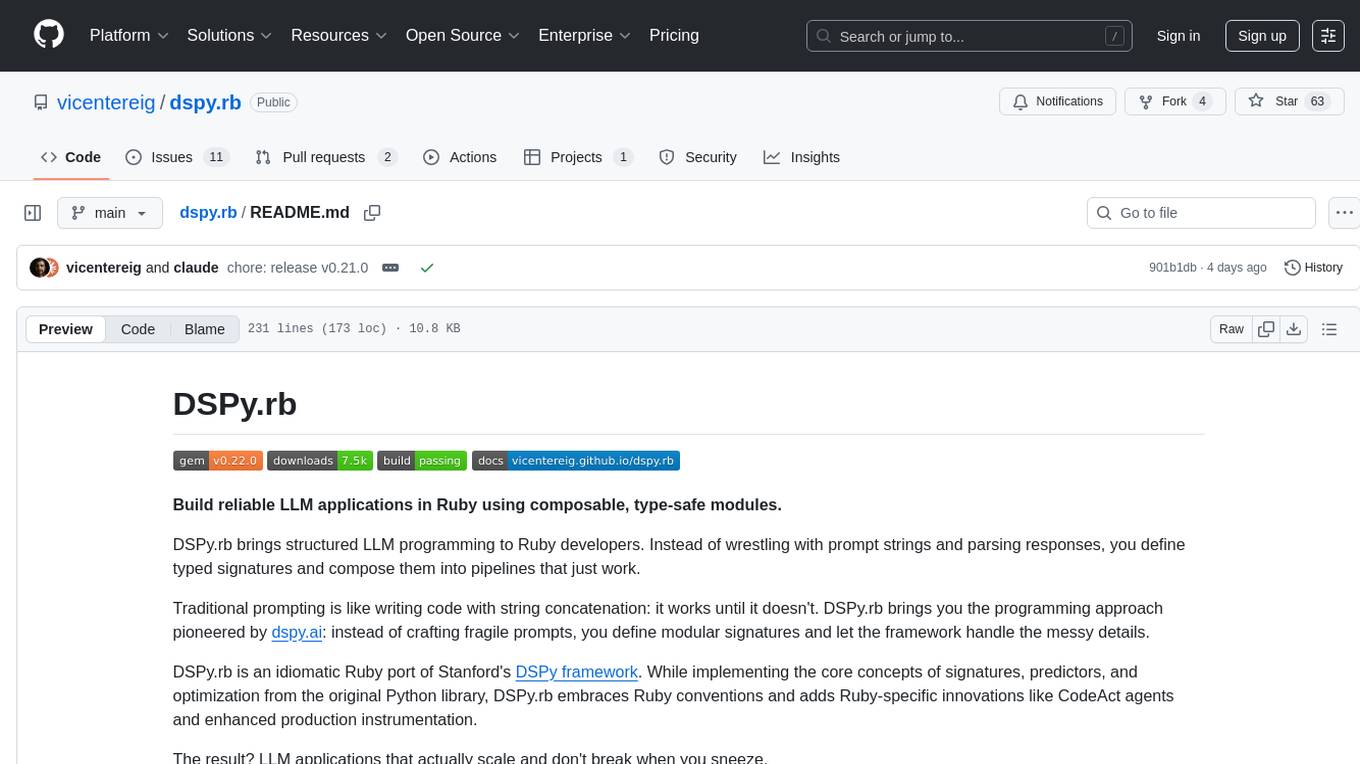Expand the Enterprise menu
Image resolution: width=1360 pixels, height=764 pixels.
(x=584, y=35)
